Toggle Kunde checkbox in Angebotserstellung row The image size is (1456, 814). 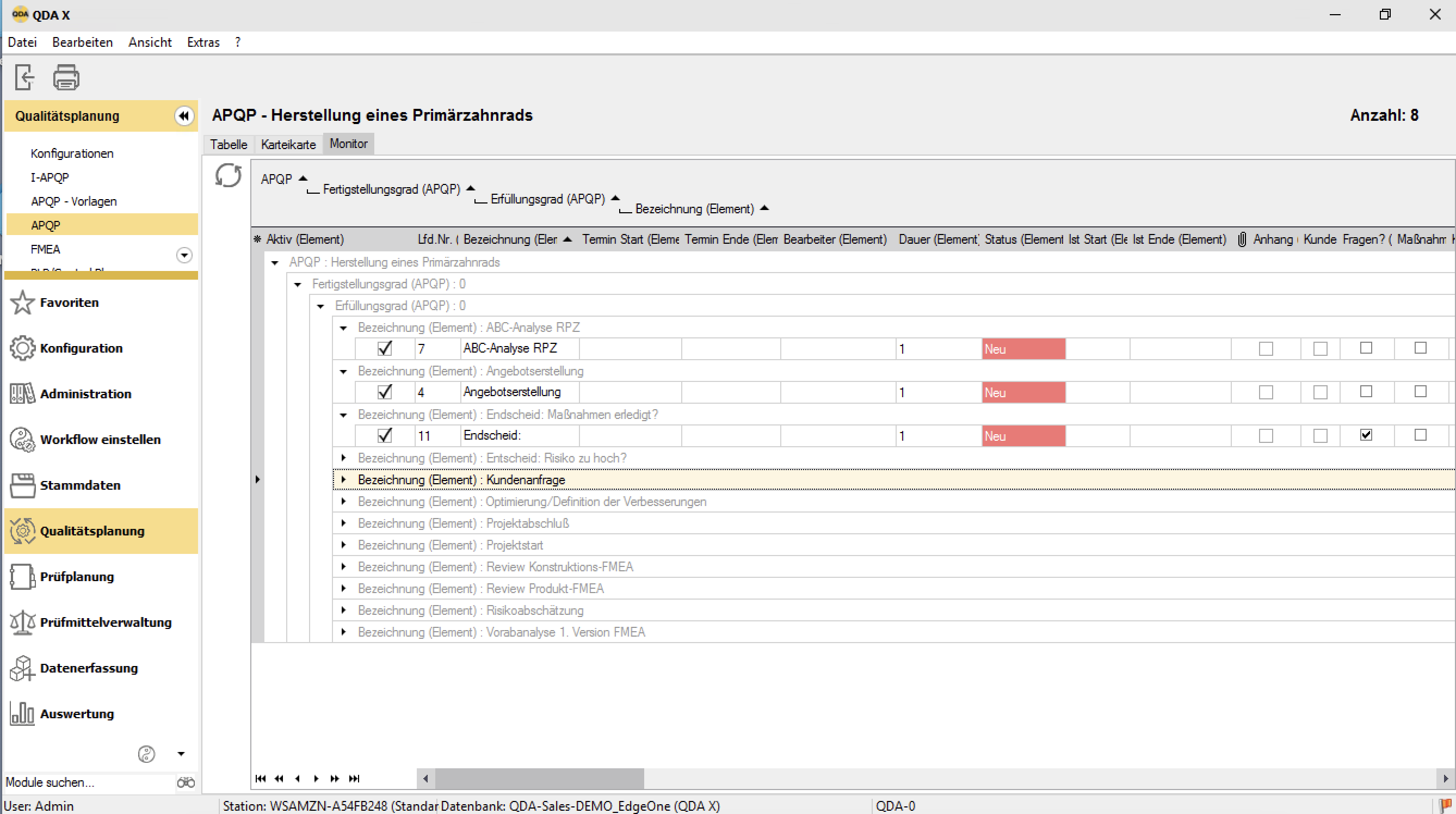(x=1320, y=392)
